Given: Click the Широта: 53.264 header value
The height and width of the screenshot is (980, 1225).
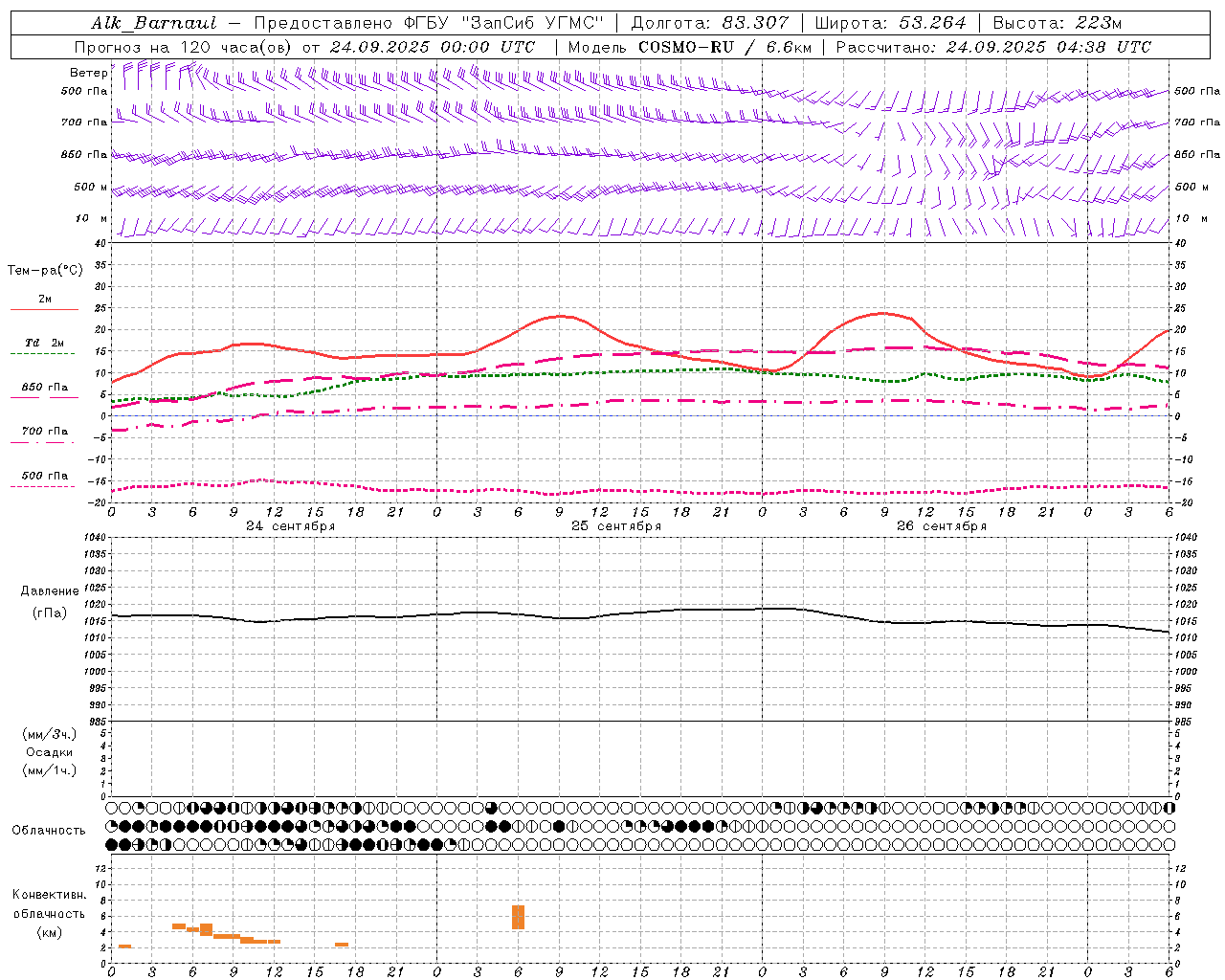Looking at the screenshot, I should coord(890,23).
